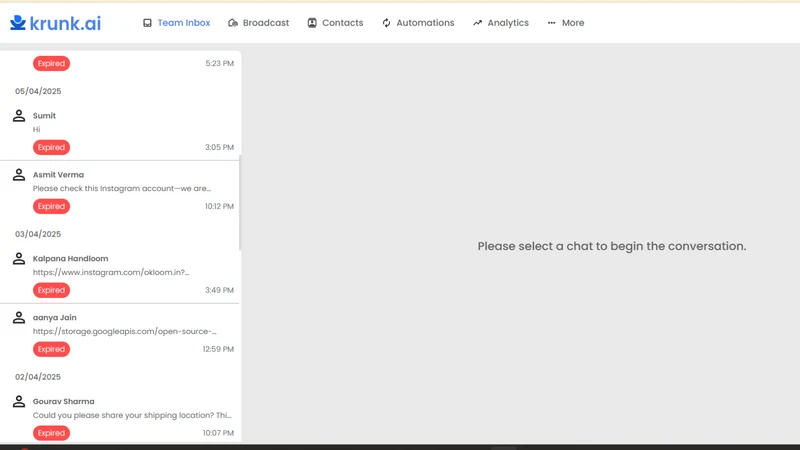Click the 05/04/2025 date header
This screenshot has width=800, height=450.
(38, 91)
